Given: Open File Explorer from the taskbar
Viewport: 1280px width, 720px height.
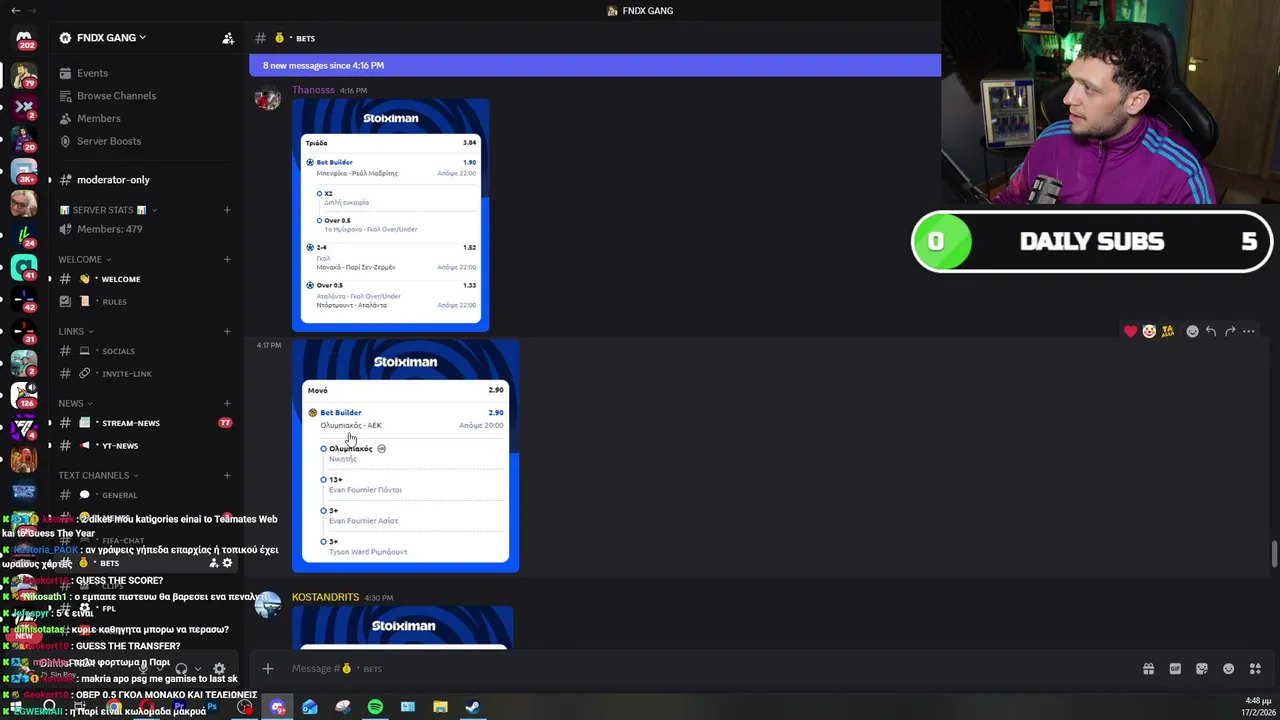Looking at the screenshot, I should click(440, 707).
